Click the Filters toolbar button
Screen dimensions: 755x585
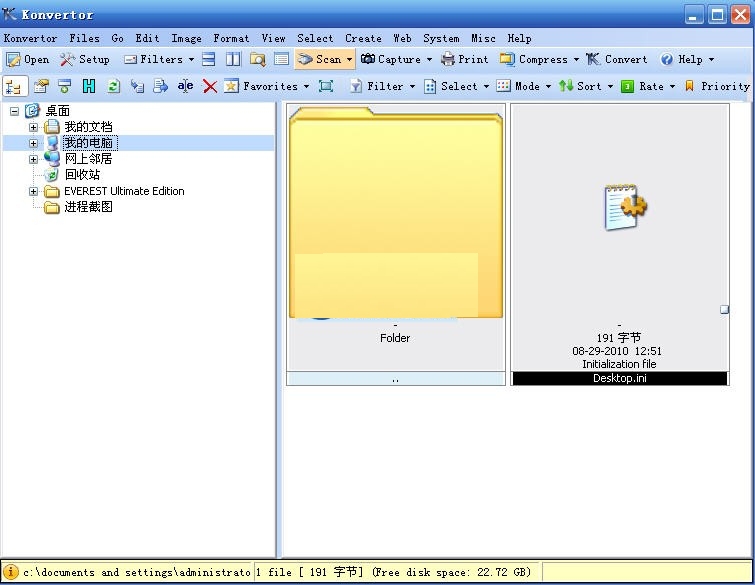154,59
